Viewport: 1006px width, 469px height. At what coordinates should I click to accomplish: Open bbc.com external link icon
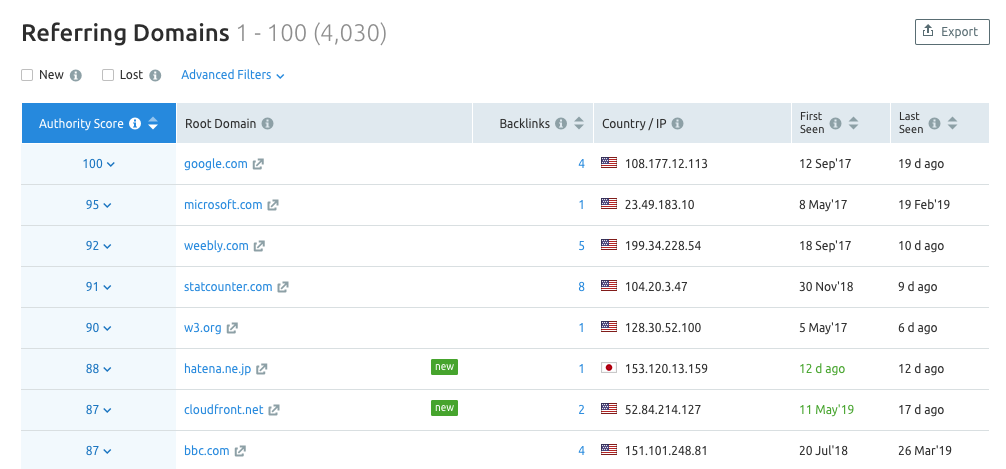tap(240, 451)
